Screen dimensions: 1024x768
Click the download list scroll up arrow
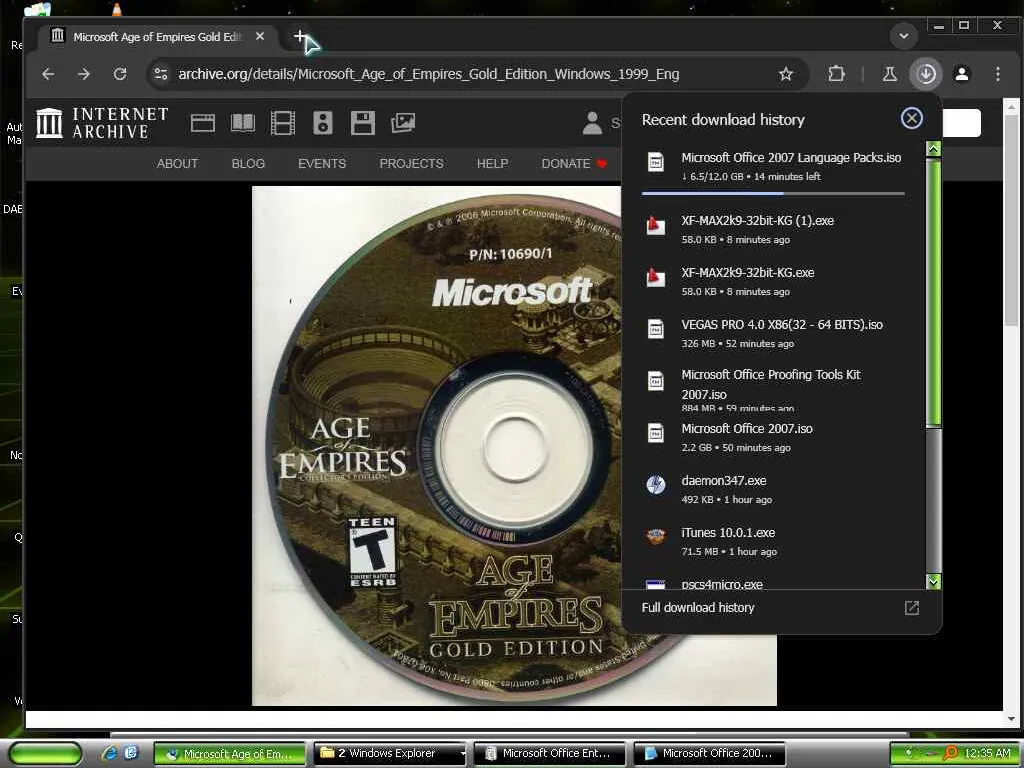coord(934,148)
